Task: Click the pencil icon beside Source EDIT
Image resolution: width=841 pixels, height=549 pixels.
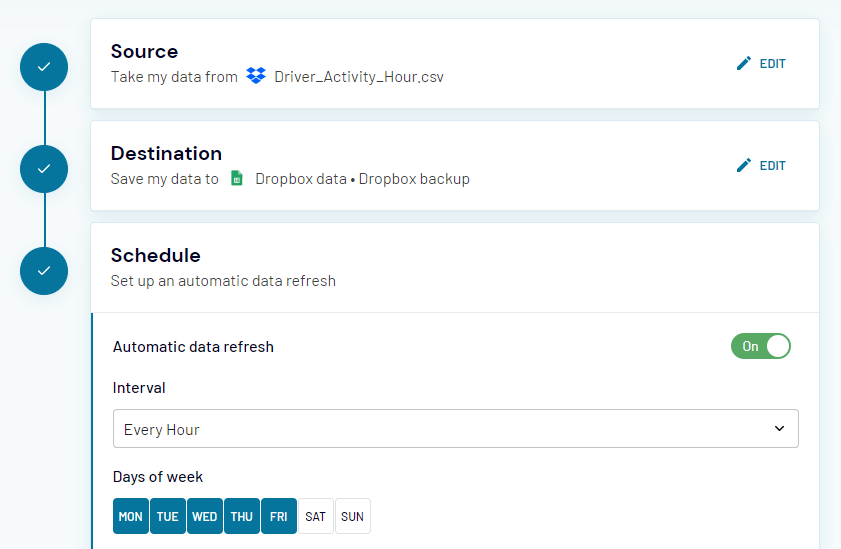Action: [x=744, y=63]
